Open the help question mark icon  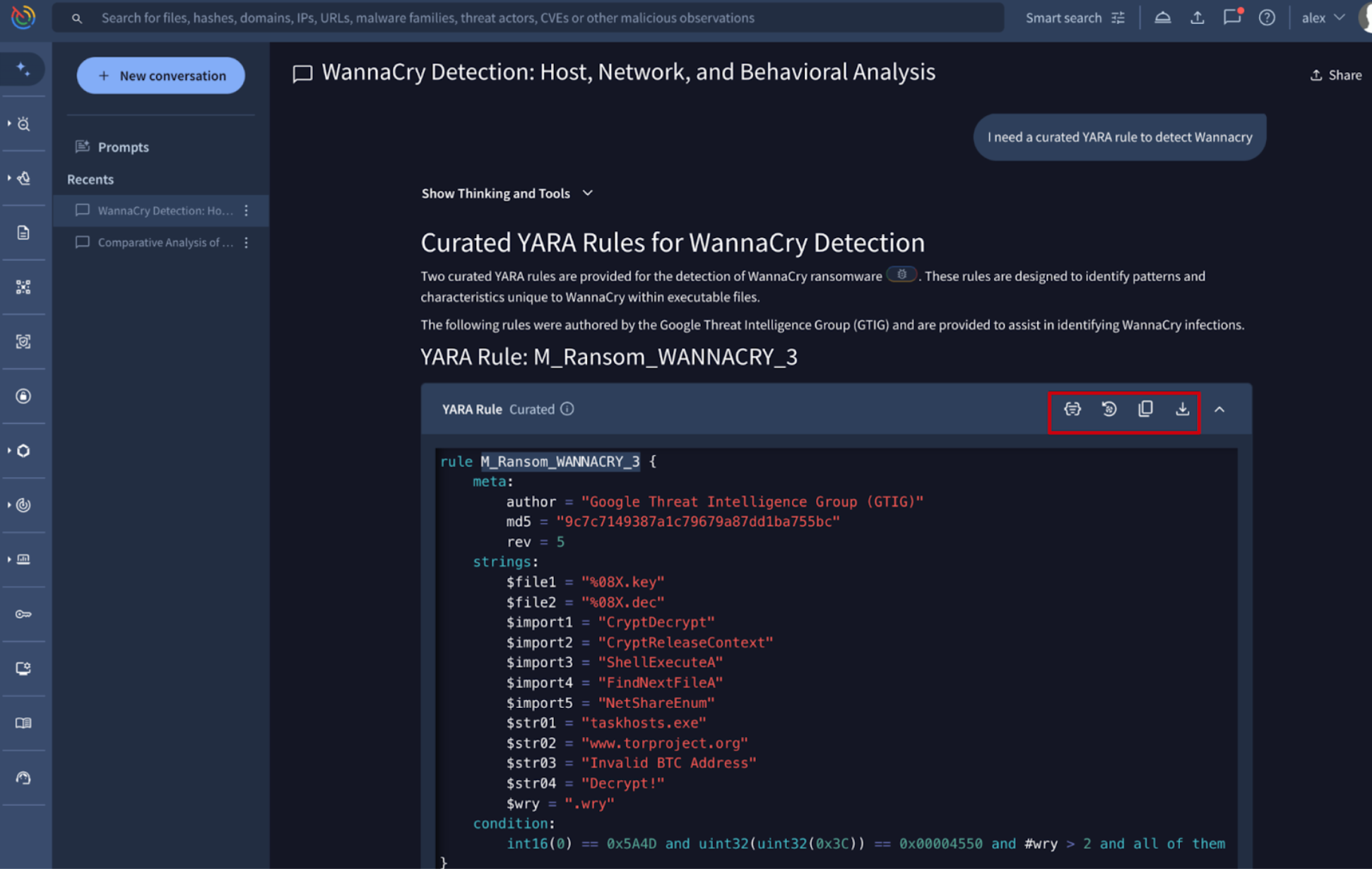(x=1267, y=18)
